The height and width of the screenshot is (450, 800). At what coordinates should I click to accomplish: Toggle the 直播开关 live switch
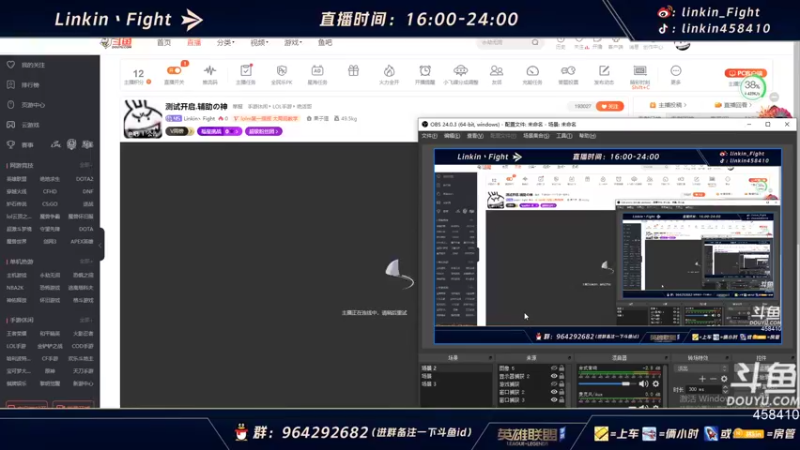click(174, 70)
